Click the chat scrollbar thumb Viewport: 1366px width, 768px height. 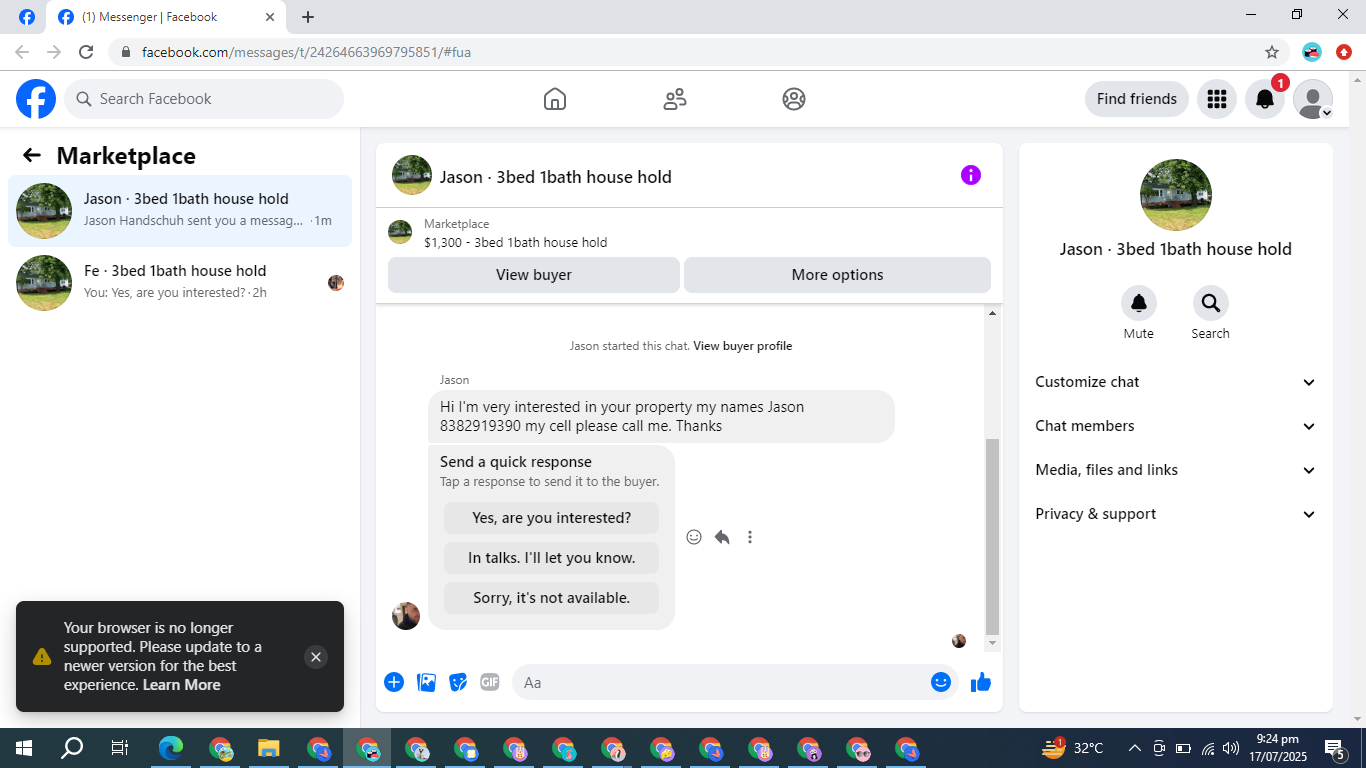(992, 536)
